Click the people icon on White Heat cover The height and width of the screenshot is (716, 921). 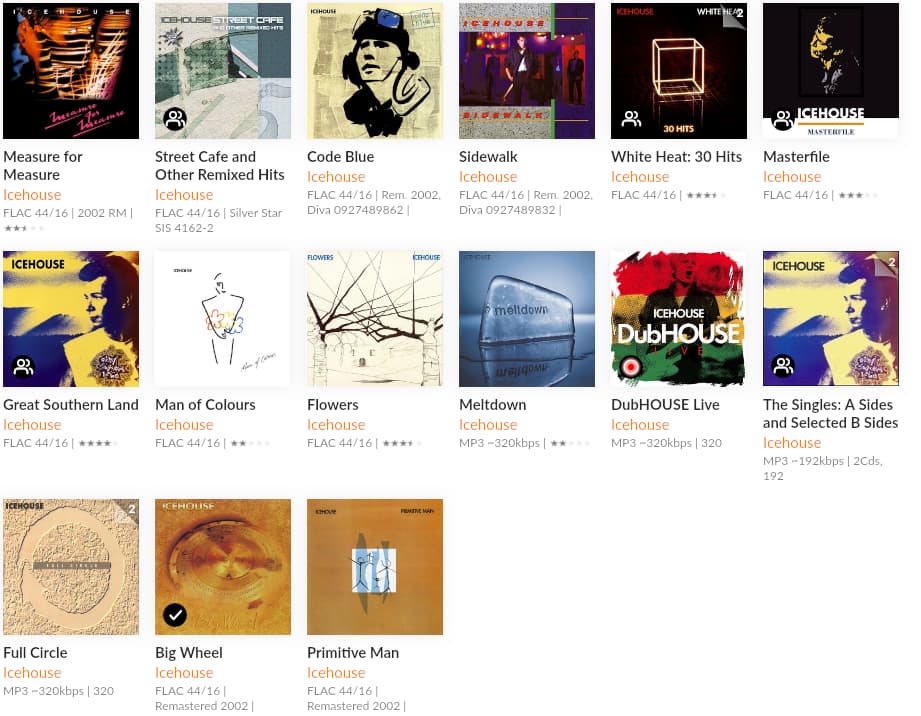(631, 119)
